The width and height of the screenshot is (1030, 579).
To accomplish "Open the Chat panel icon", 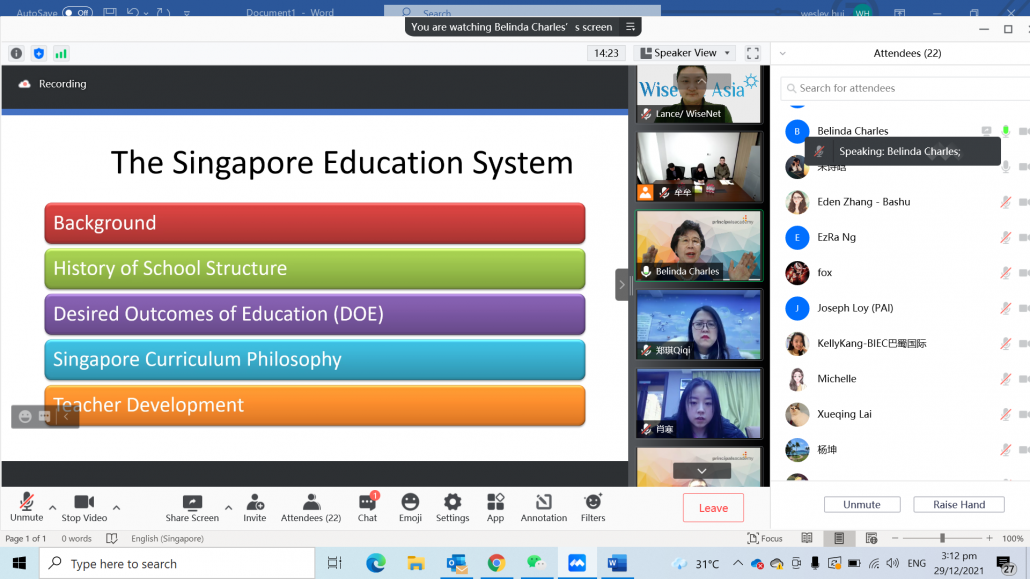I will pos(367,503).
